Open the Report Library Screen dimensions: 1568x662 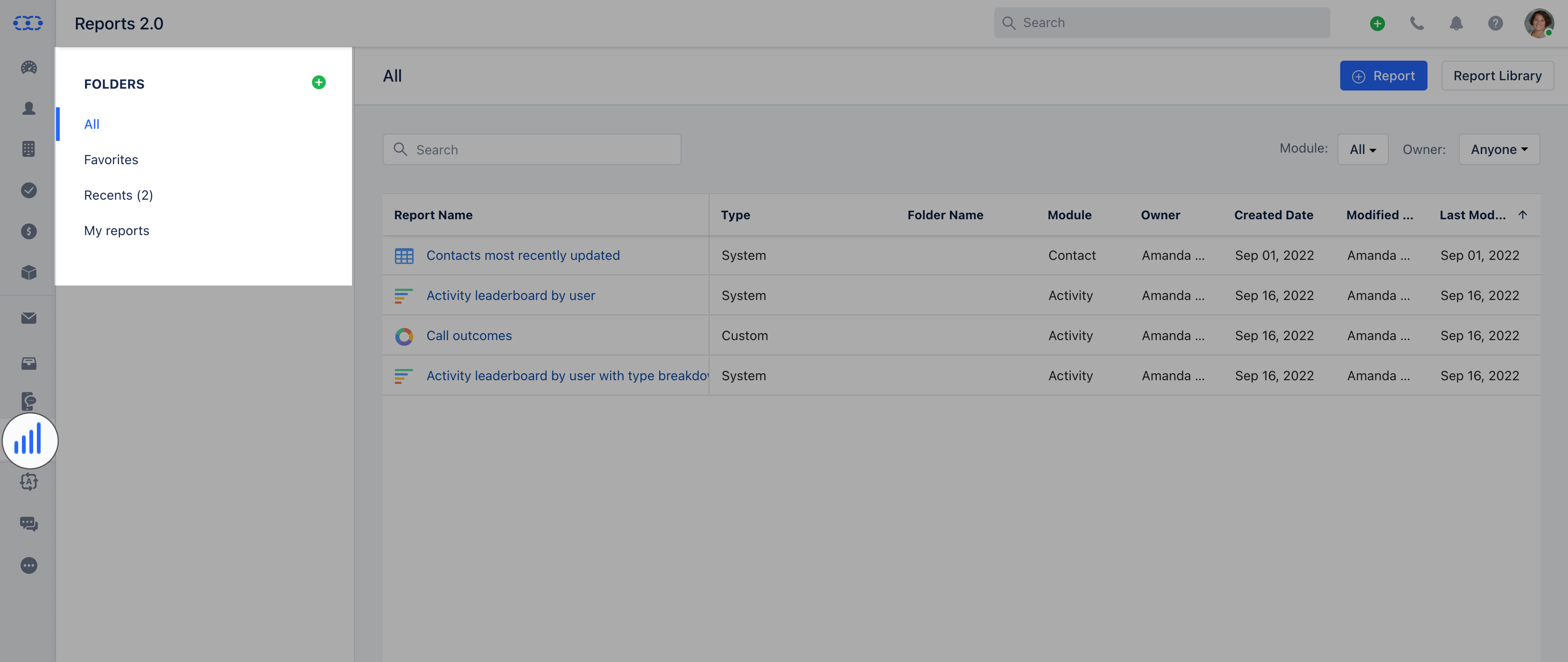click(x=1498, y=76)
